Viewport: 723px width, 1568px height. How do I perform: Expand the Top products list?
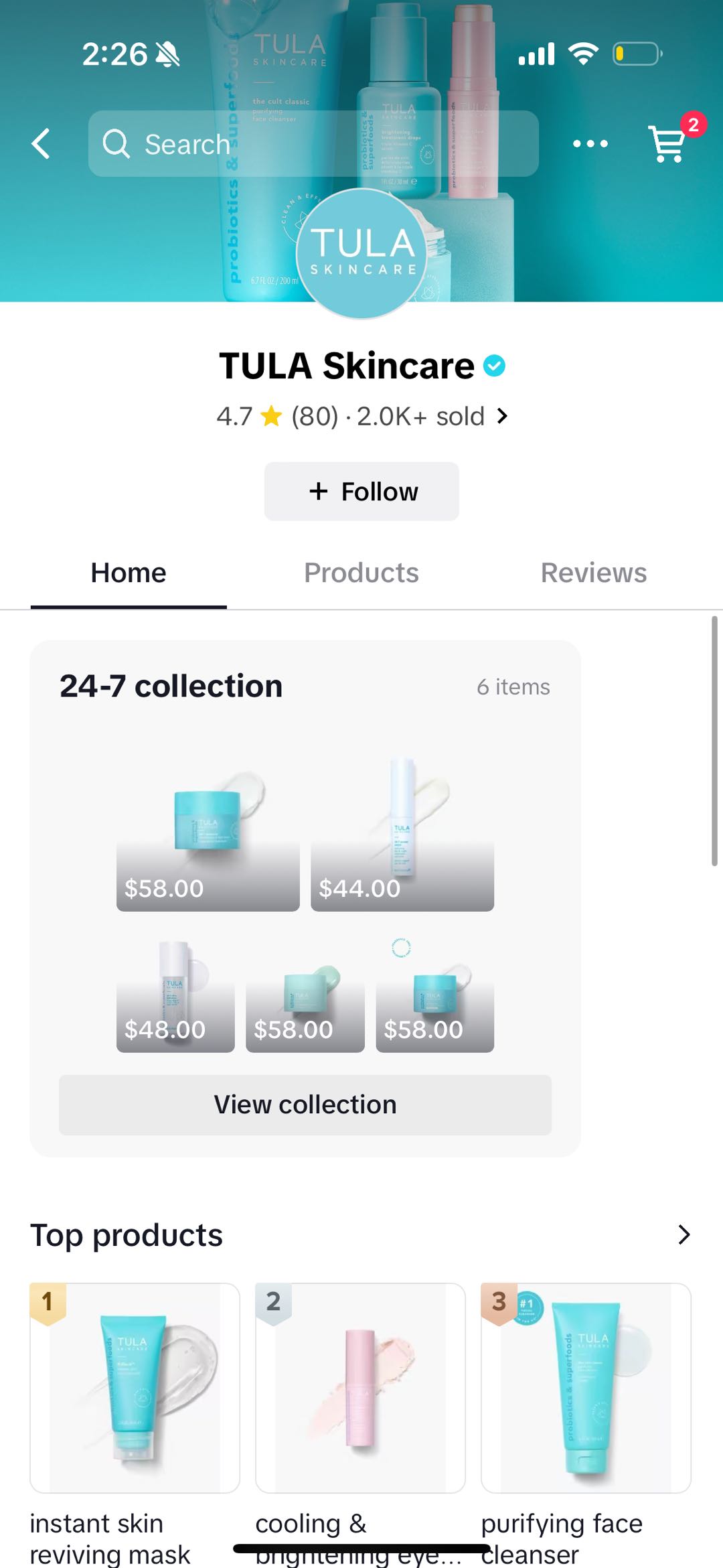point(684,1234)
